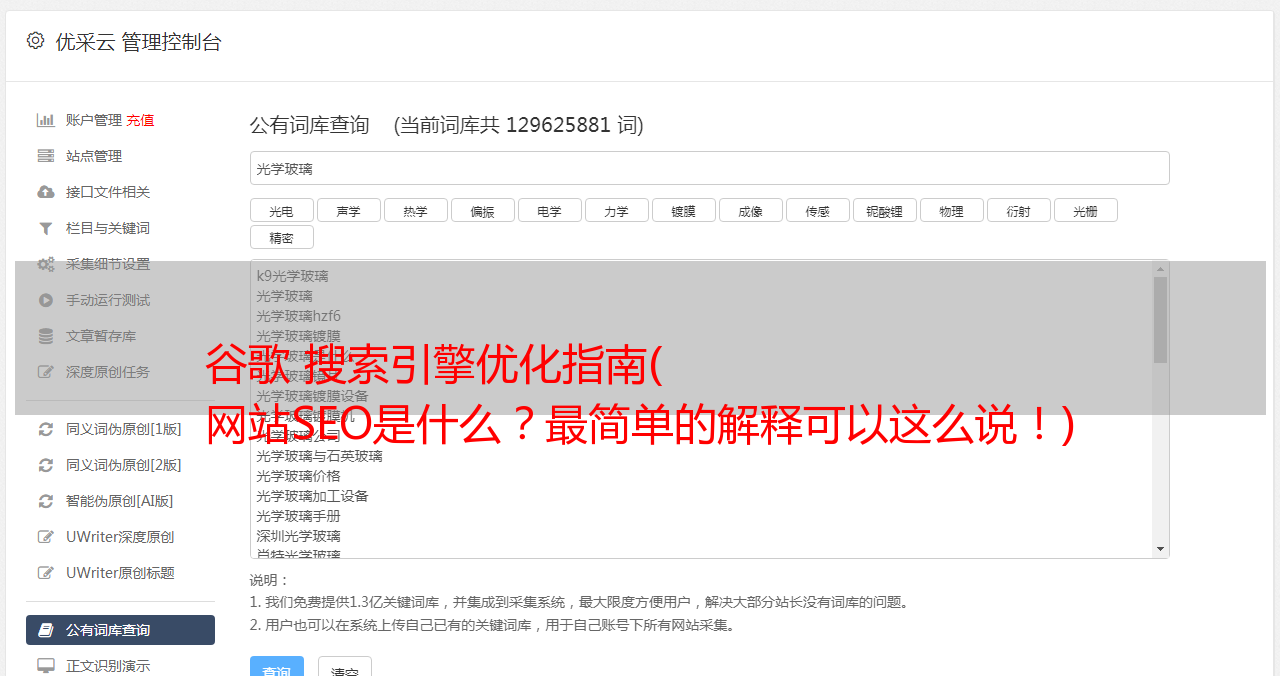Click the cloud upload icon for 接口文件相关
This screenshot has width=1280, height=676.
coord(46,192)
